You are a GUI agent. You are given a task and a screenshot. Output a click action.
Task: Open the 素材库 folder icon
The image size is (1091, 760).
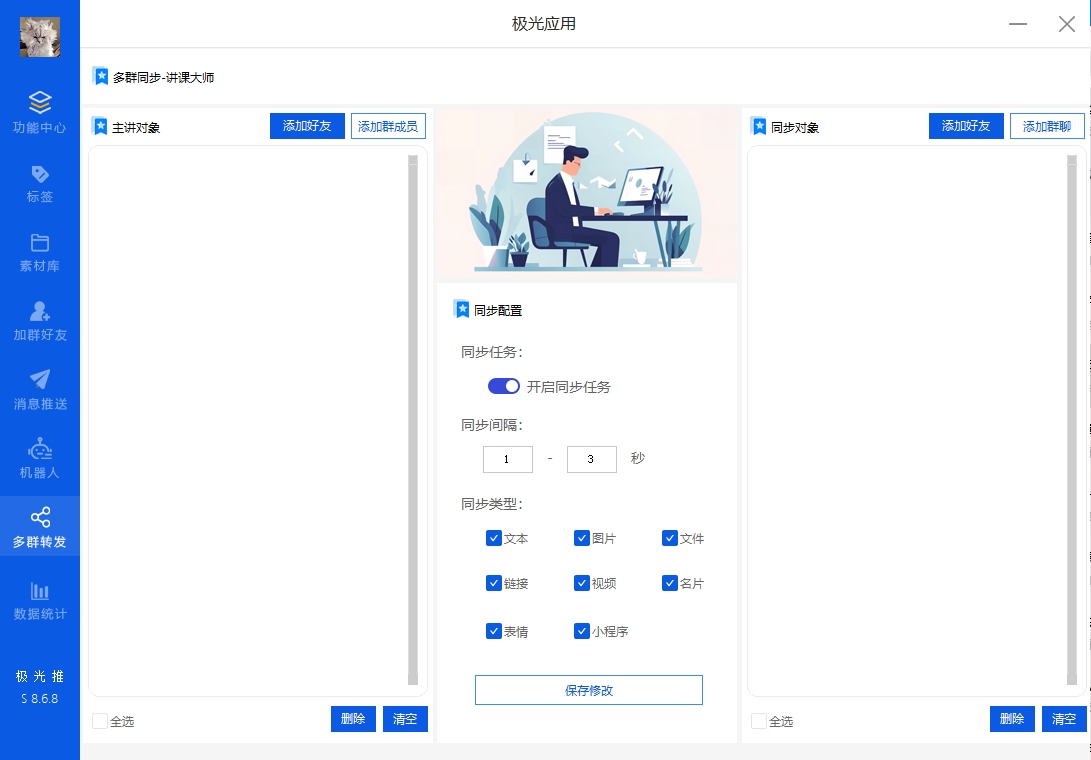40,243
